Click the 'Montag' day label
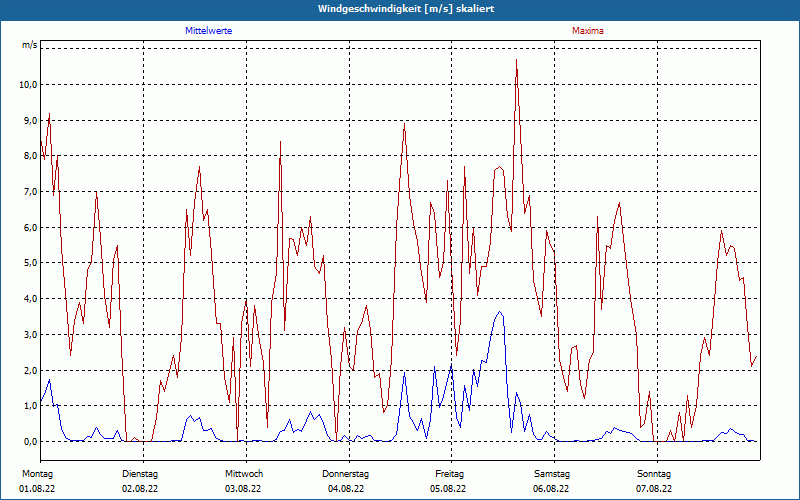The width and height of the screenshot is (800, 500). coord(37,474)
